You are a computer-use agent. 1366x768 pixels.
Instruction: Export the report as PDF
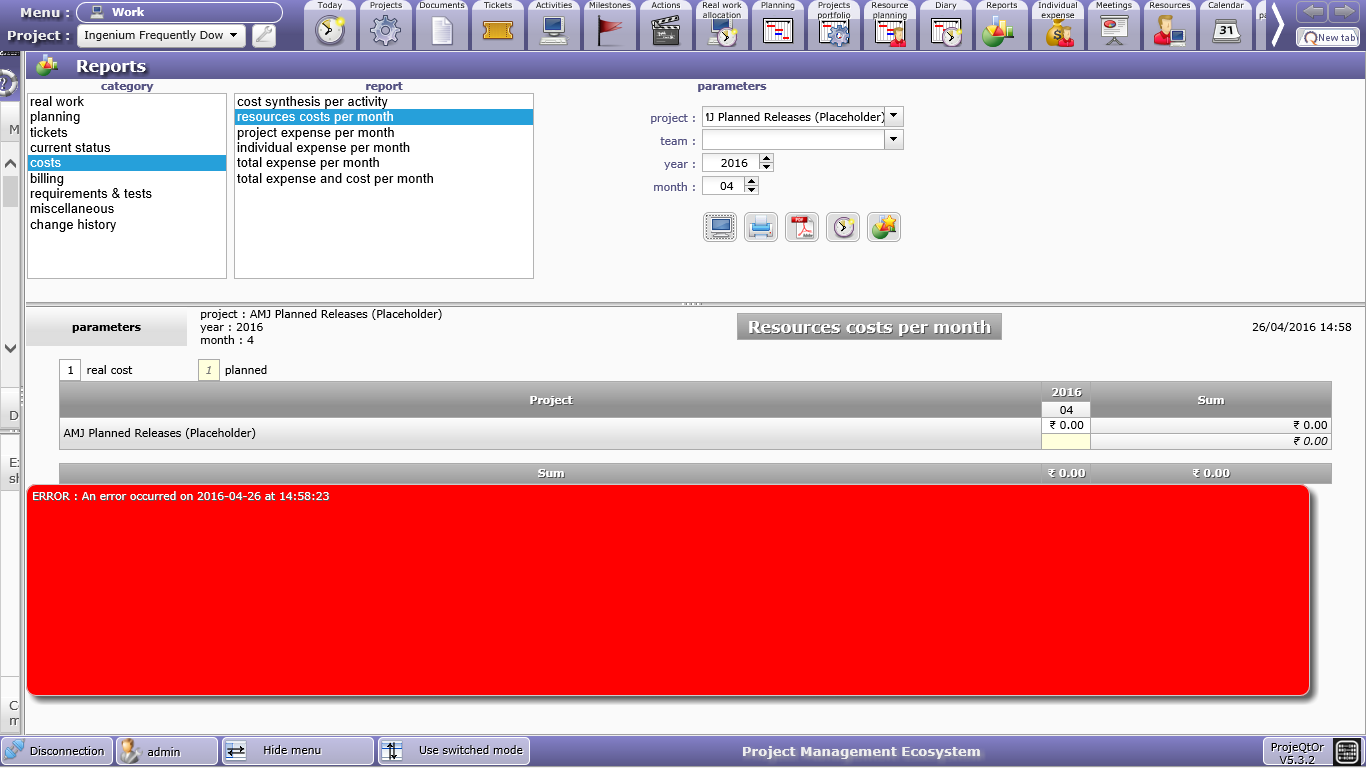coord(802,227)
